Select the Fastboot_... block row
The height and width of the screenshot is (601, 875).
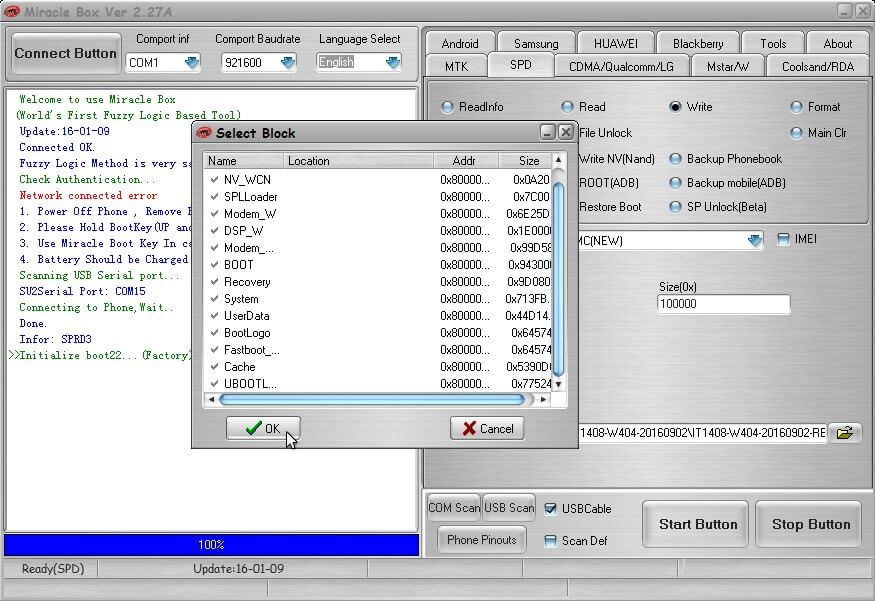point(379,350)
